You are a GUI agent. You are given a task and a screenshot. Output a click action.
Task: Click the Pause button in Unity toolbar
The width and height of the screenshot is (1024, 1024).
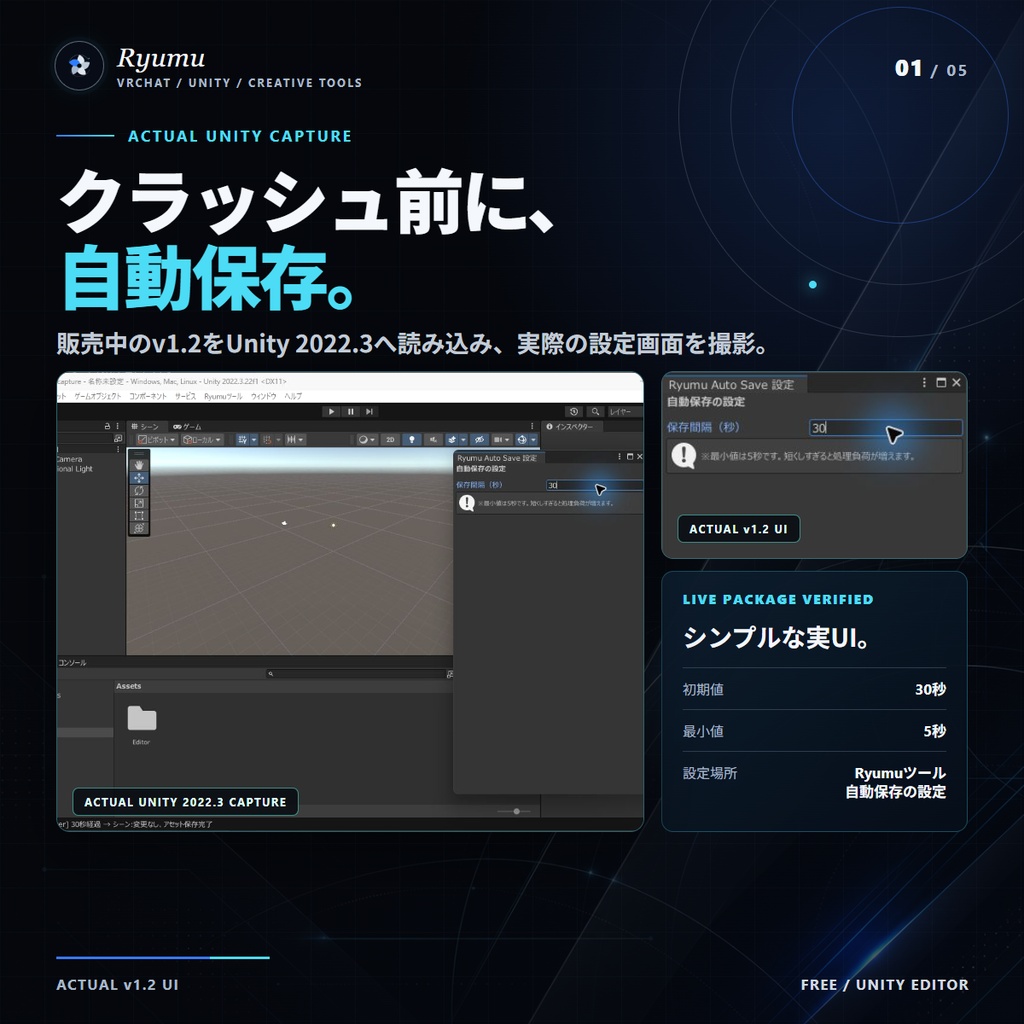point(351,411)
